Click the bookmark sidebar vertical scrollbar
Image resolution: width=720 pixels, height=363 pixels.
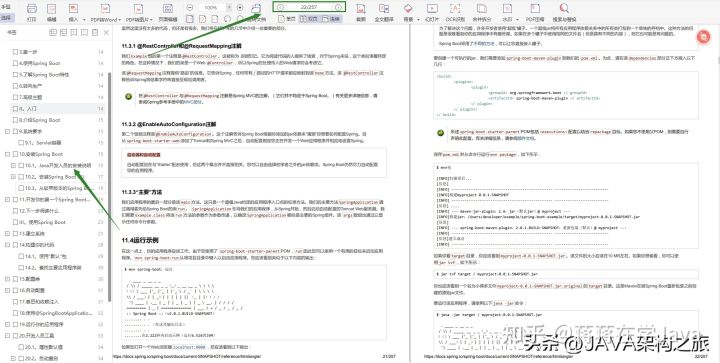110,187
